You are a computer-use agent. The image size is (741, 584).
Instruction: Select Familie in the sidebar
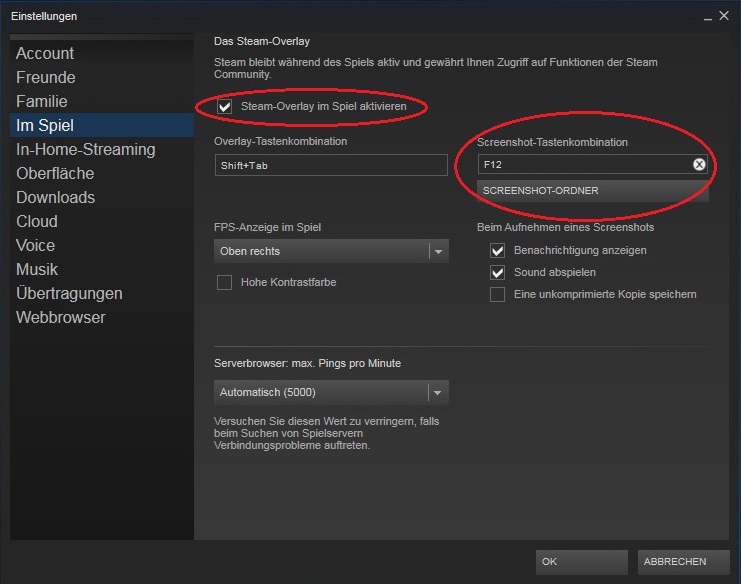(102, 102)
